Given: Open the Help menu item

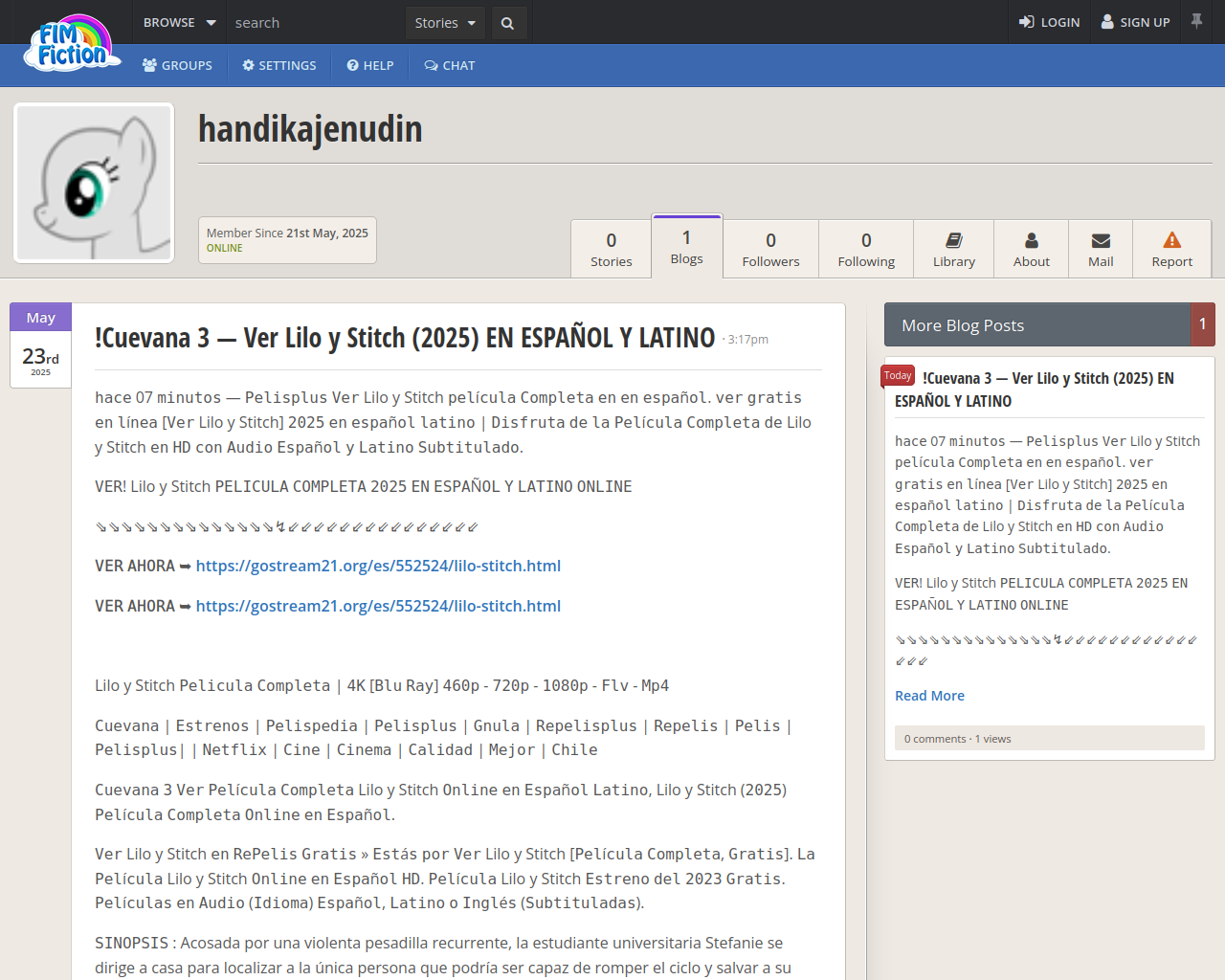Looking at the screenshot, I should 370,65.
